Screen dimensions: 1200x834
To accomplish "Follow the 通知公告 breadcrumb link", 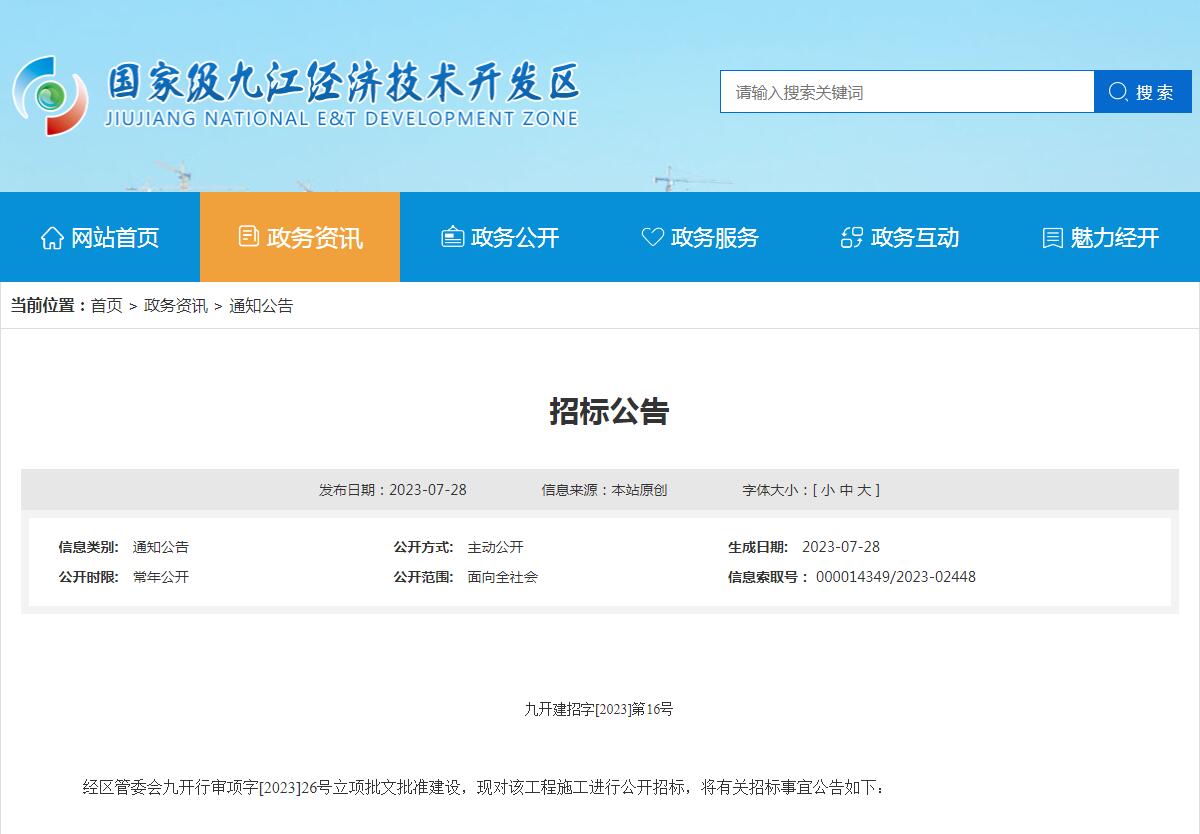I will (261, 306).
